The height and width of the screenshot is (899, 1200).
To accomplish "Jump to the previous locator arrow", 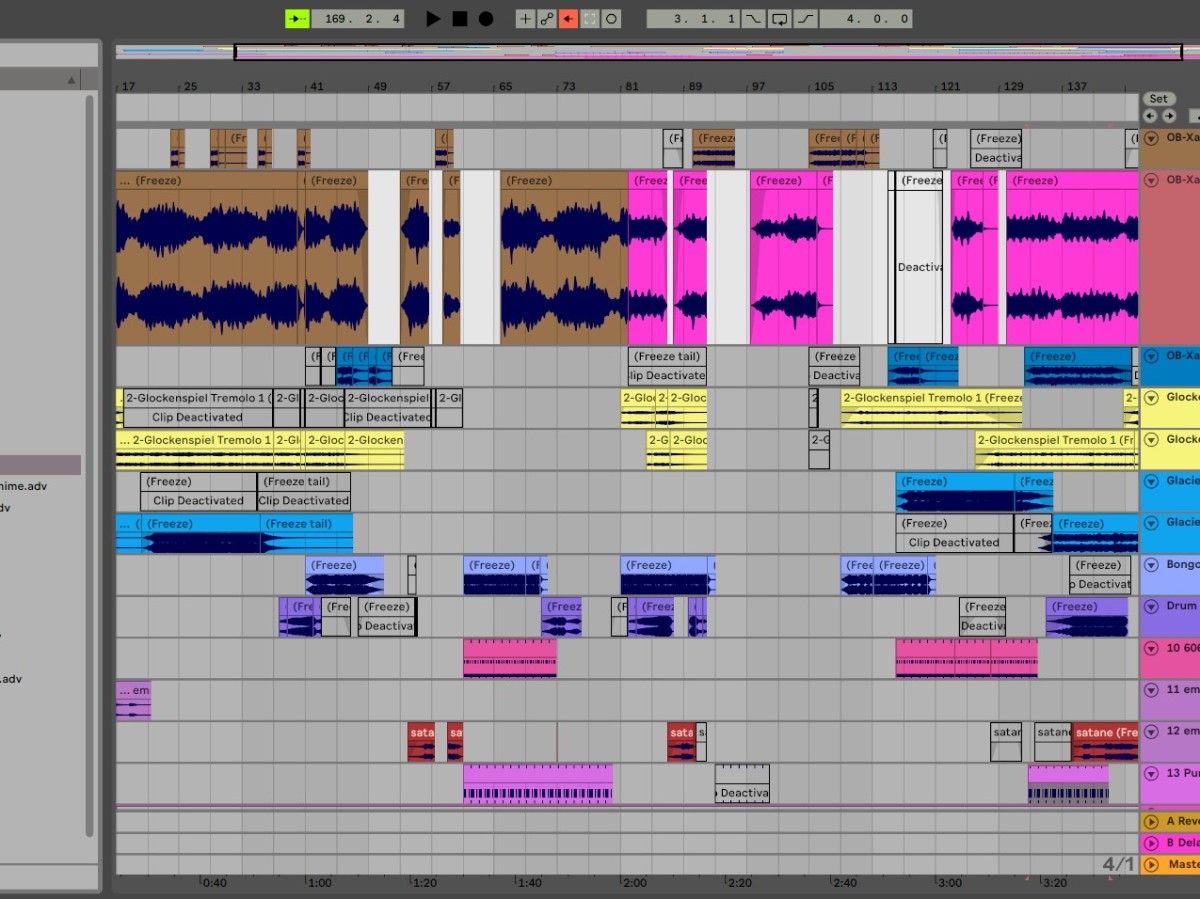I will [x=1149, y=116].
